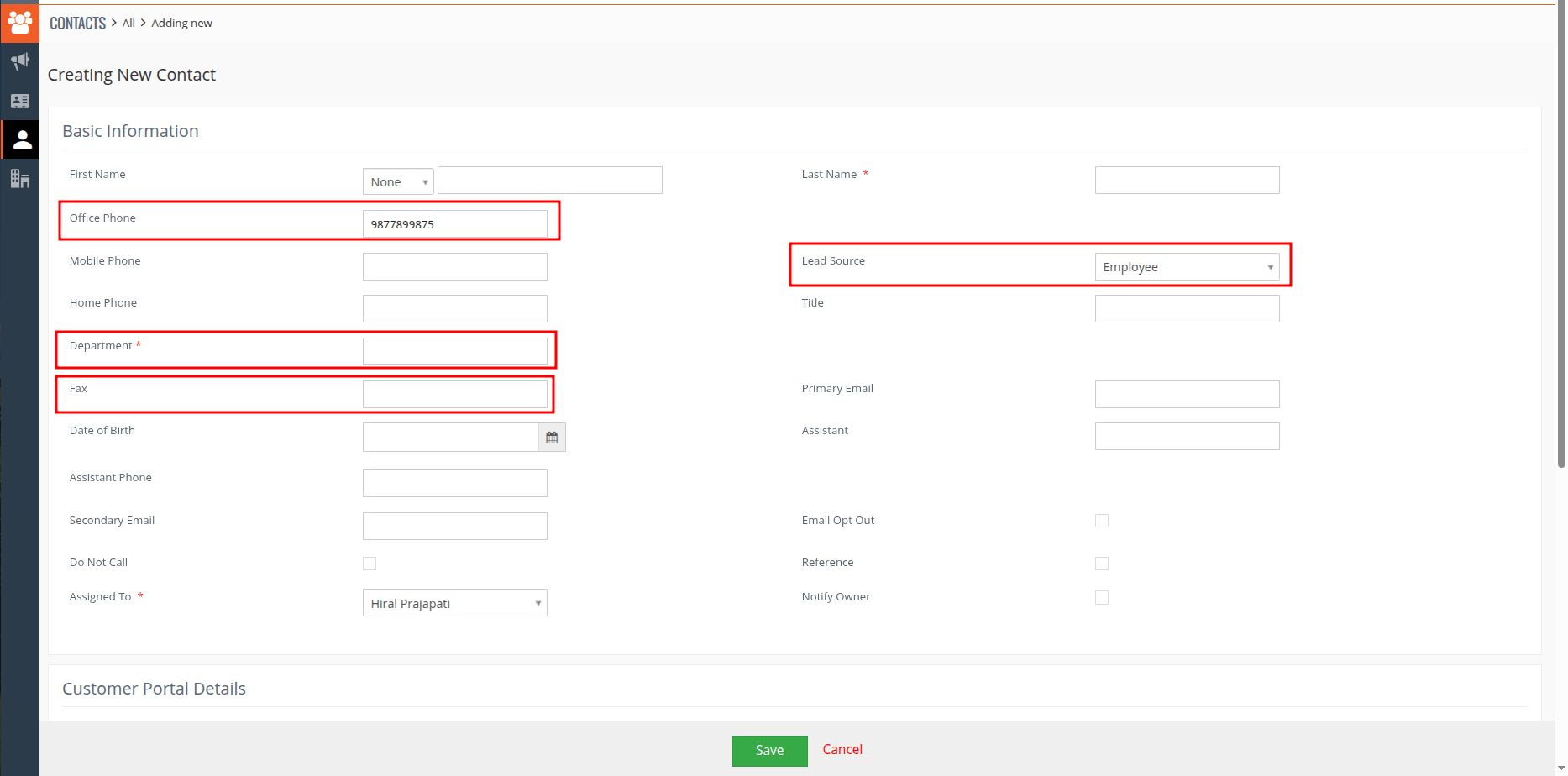
Task: Click the Mobile Phone input field
Action: 454,266
